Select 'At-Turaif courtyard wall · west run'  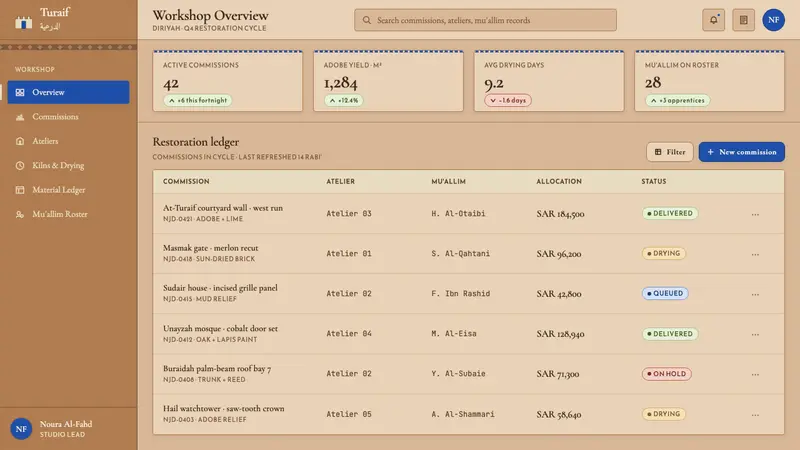click(223, 208)
